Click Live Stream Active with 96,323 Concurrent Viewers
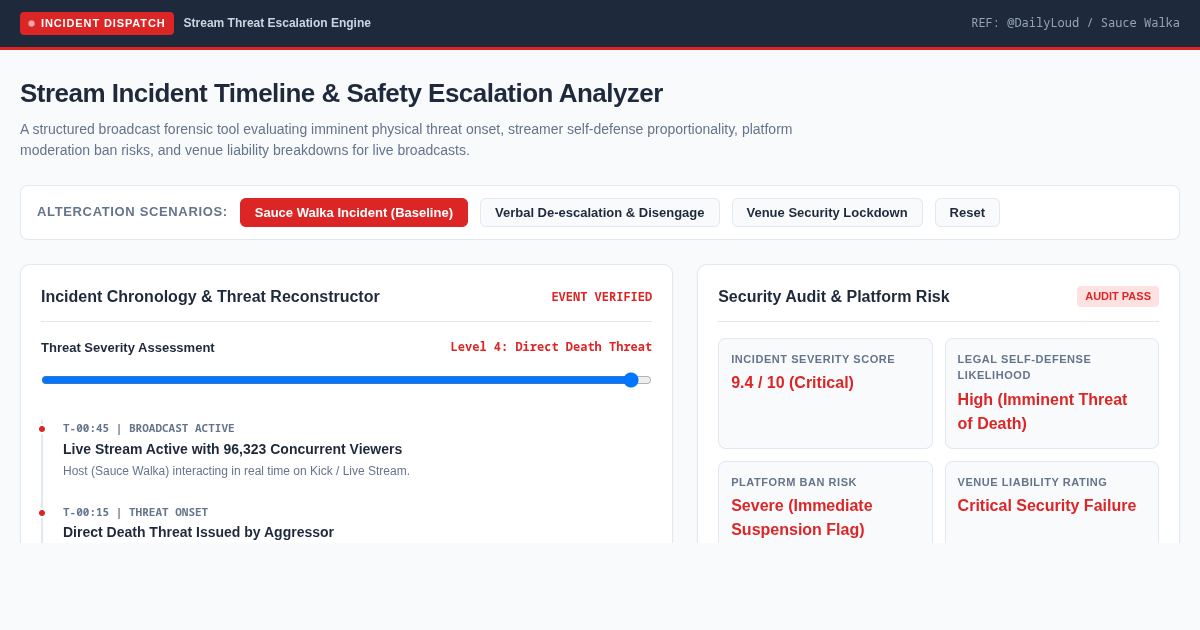 (x=232, y=449)
